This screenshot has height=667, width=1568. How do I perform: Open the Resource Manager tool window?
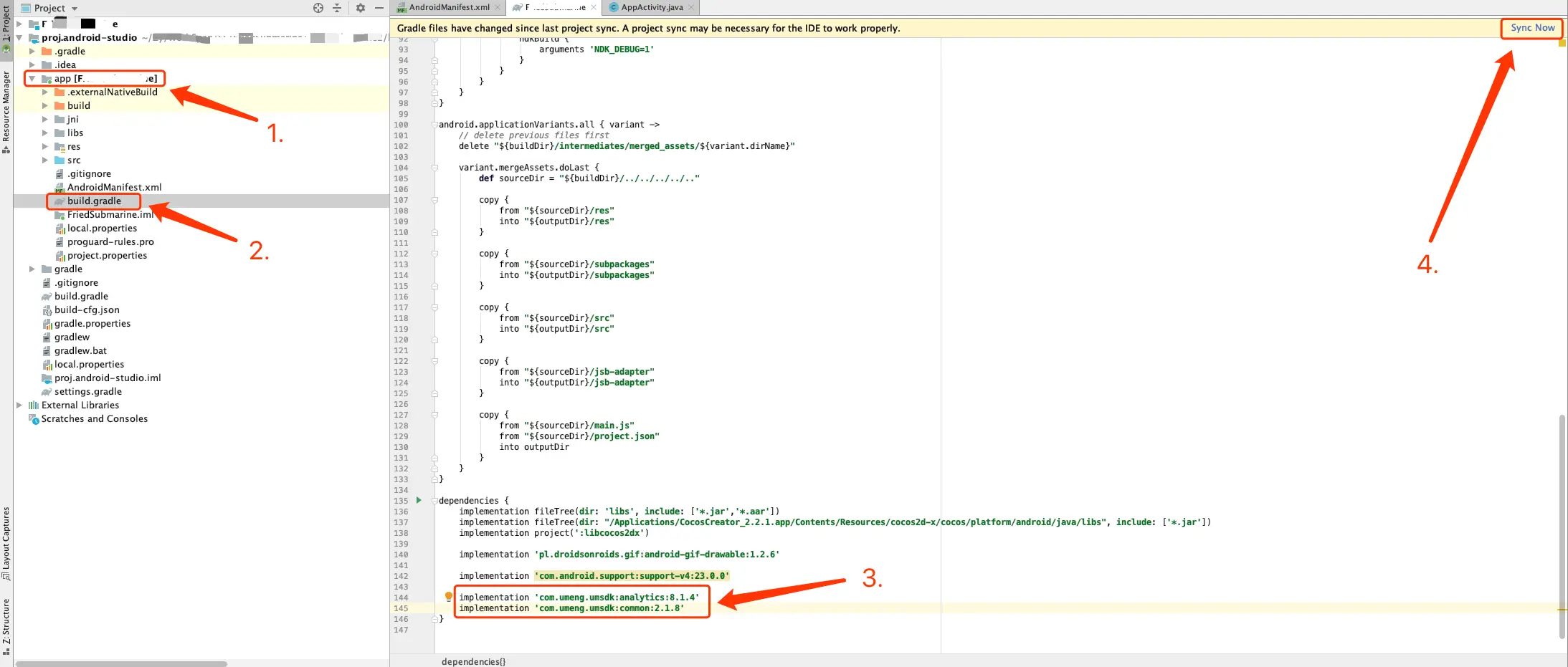(6, 112)
